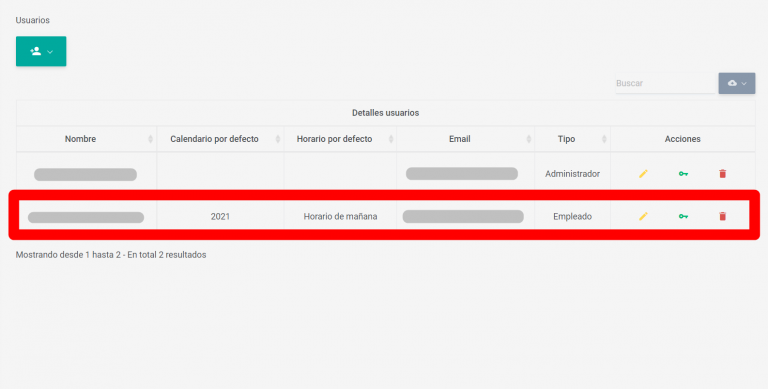Open the cloud download export dropdown
The width and height of the screenshot is (768, 389).
[x=737, y=83]
